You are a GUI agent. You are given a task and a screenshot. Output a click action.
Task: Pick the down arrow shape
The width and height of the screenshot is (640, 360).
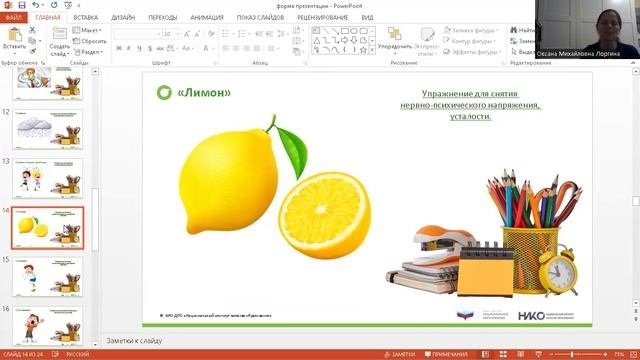tap(353, 40)
